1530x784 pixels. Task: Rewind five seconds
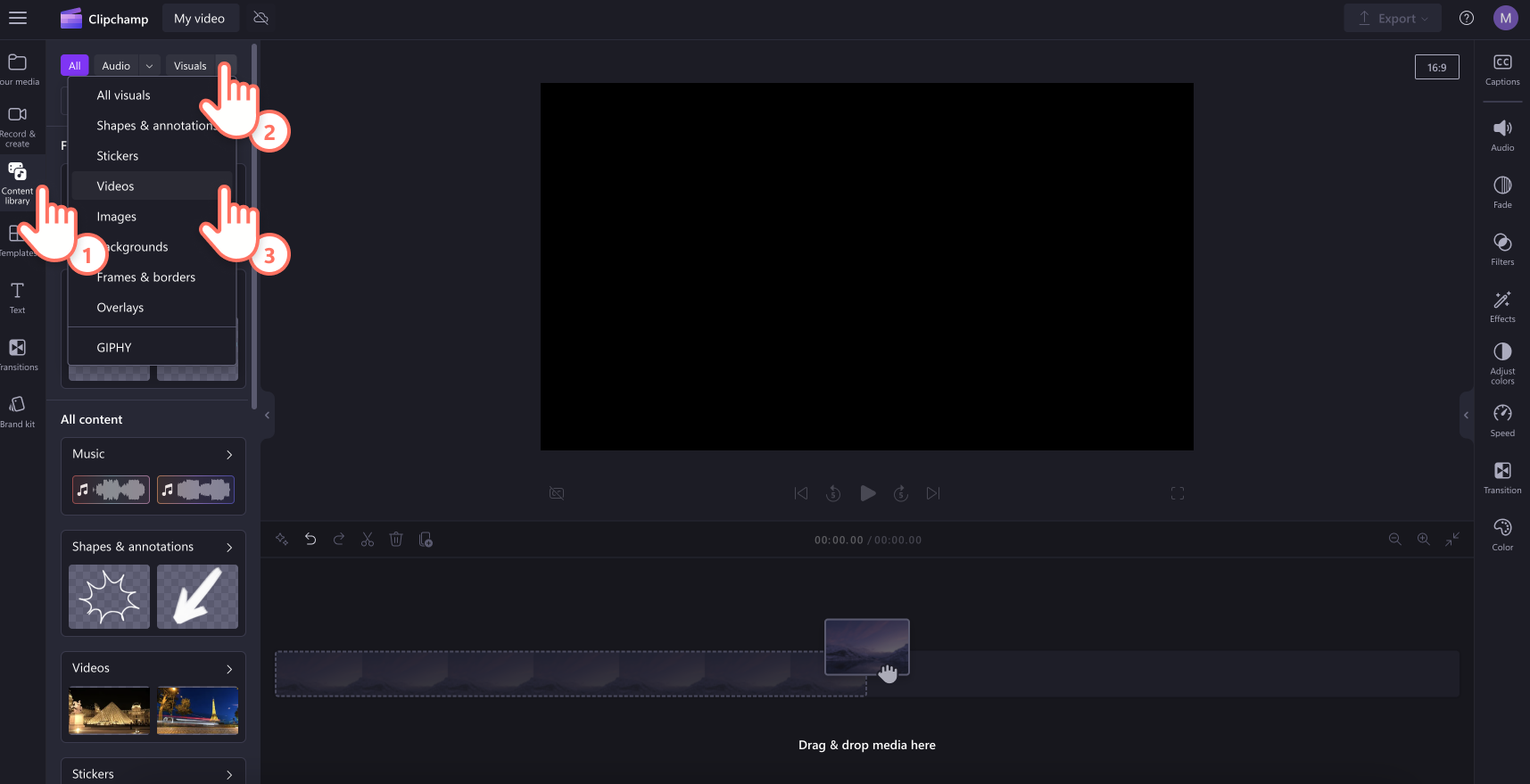tap(833, 493)
